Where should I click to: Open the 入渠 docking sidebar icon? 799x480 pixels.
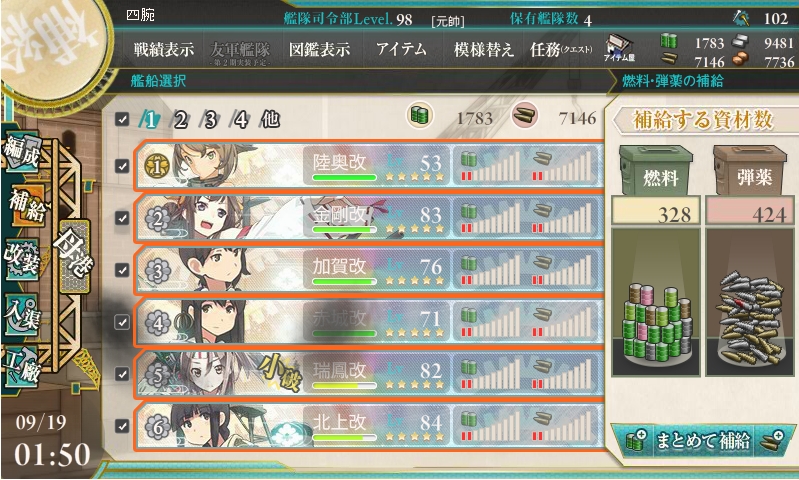[x=21, y=313]
